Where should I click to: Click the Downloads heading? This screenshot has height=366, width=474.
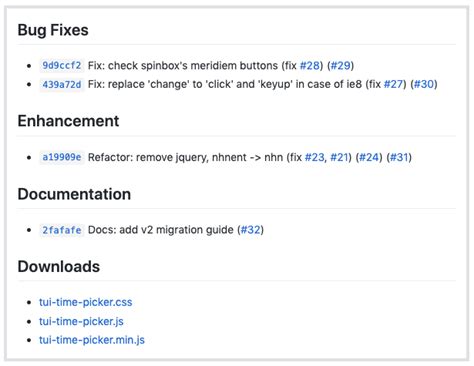click(x=59, y=267)
